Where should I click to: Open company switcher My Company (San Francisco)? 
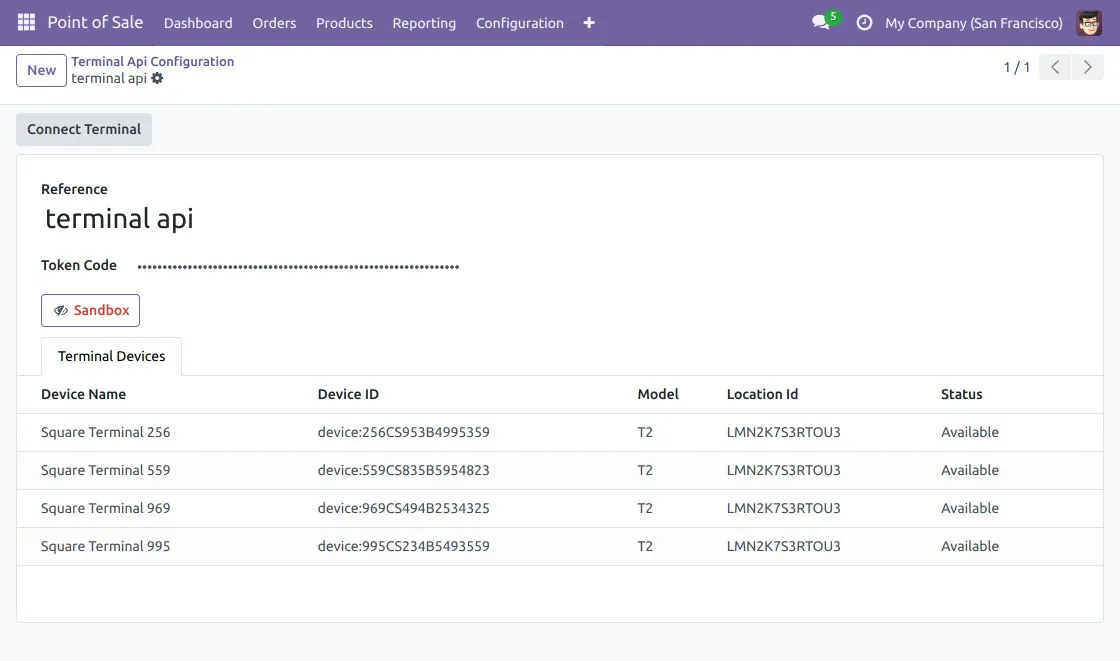point(973,22)
